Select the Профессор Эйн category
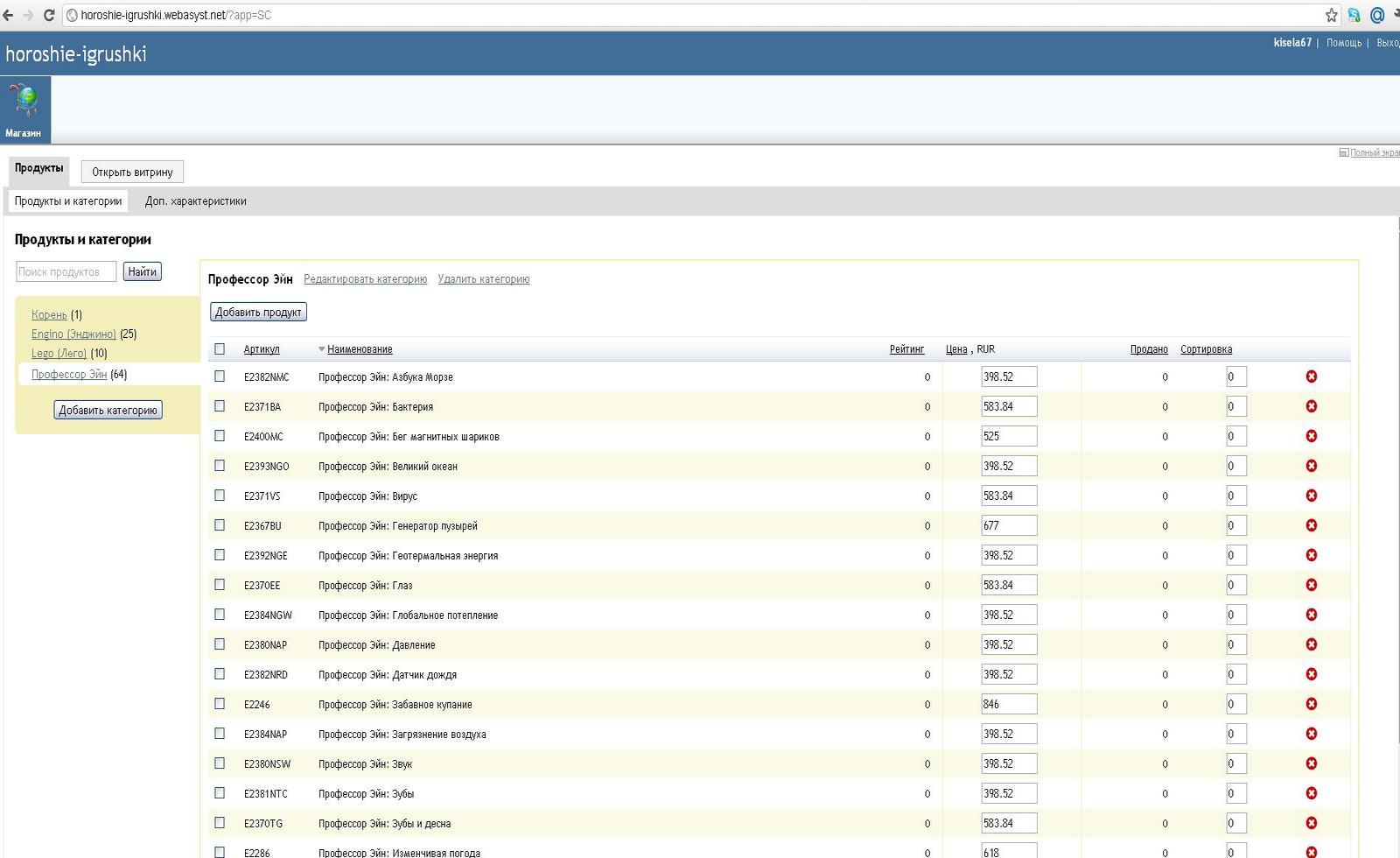 [69, 375]
